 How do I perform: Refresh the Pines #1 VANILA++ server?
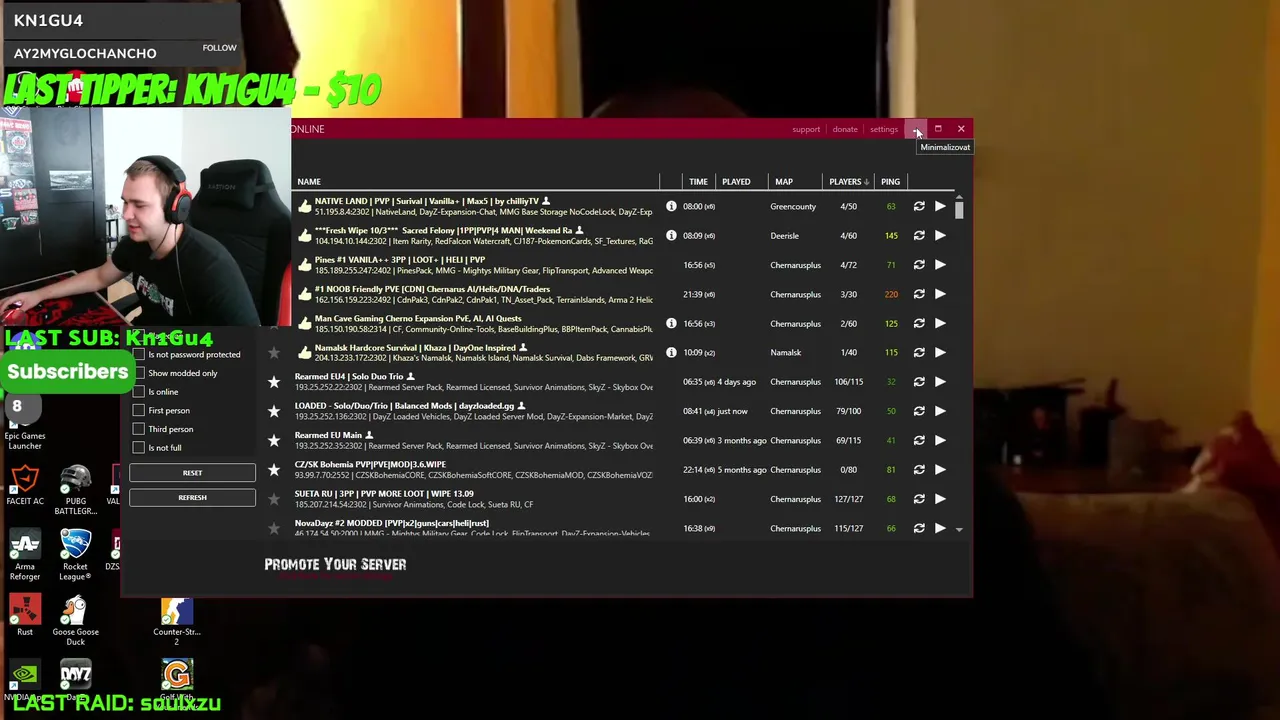(x=919, y=265)
